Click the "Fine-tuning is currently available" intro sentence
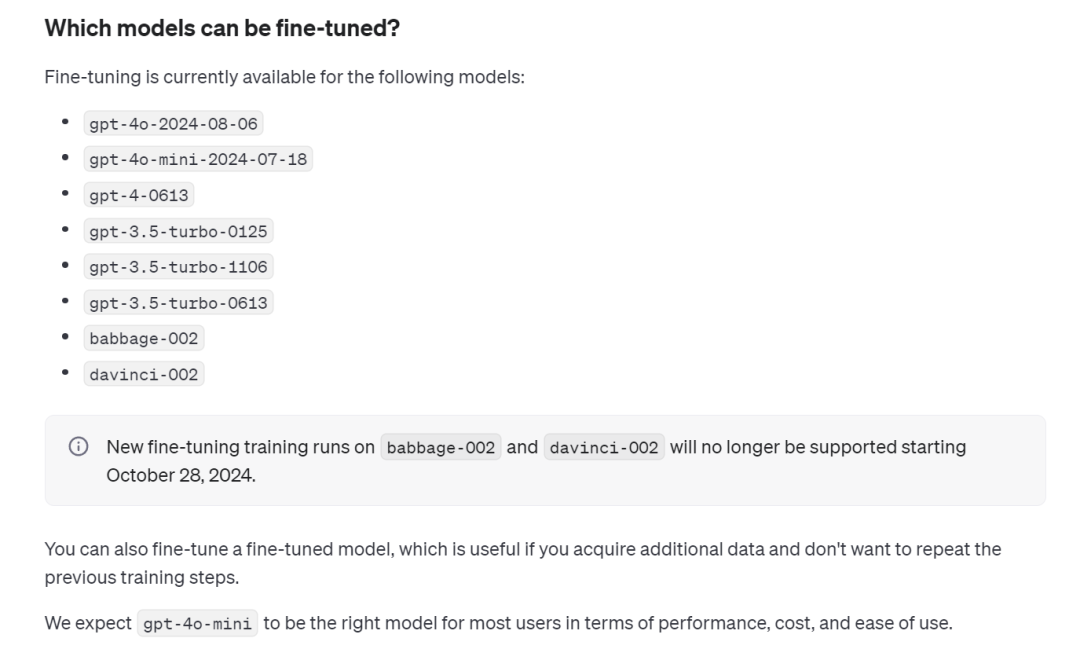 [284, 77]
